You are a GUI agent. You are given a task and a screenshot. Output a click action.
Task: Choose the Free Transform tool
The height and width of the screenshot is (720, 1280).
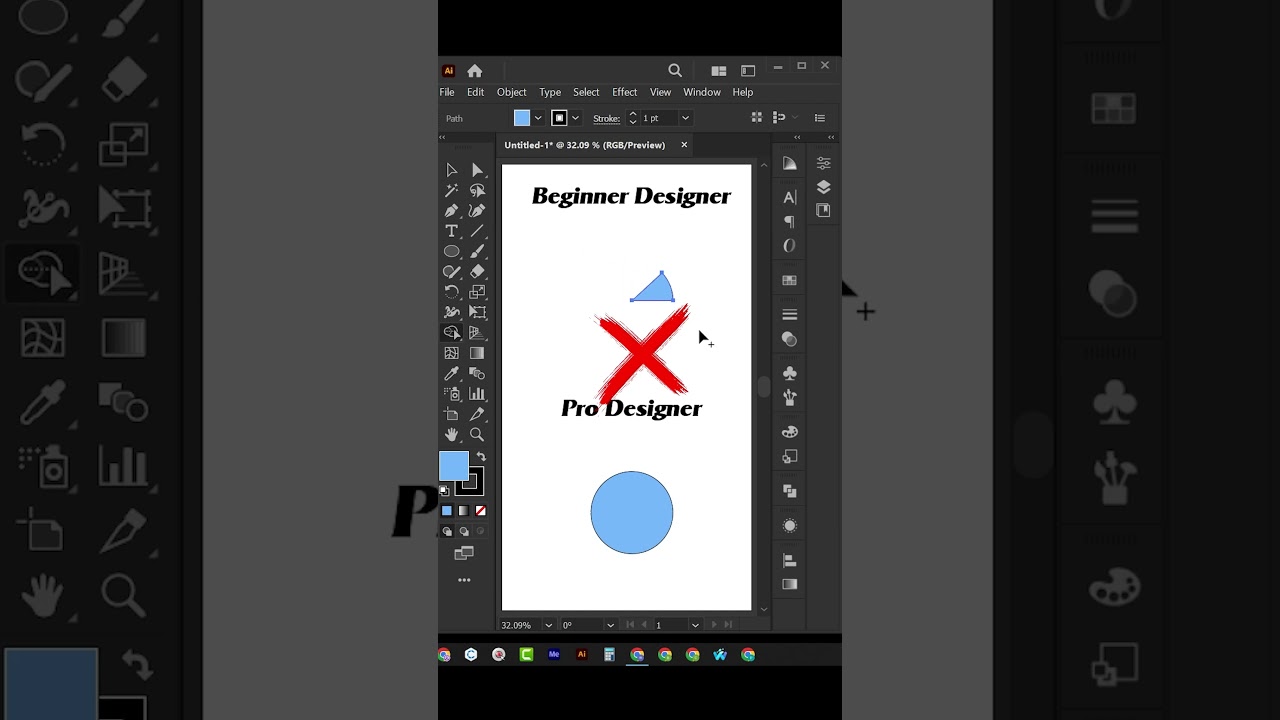[x=477, y=312]
